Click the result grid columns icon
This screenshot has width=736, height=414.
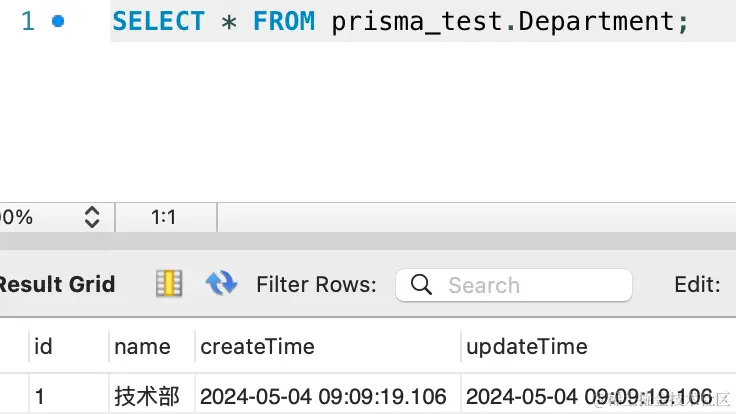[169, 284]
